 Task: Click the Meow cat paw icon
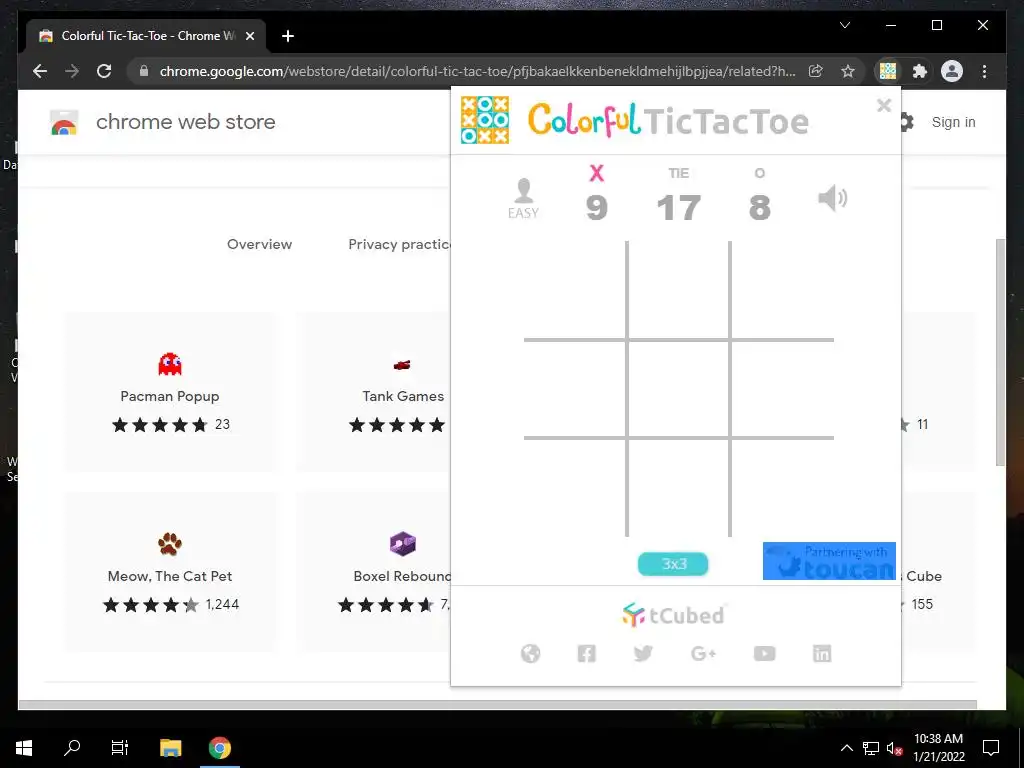pos(170,543)
